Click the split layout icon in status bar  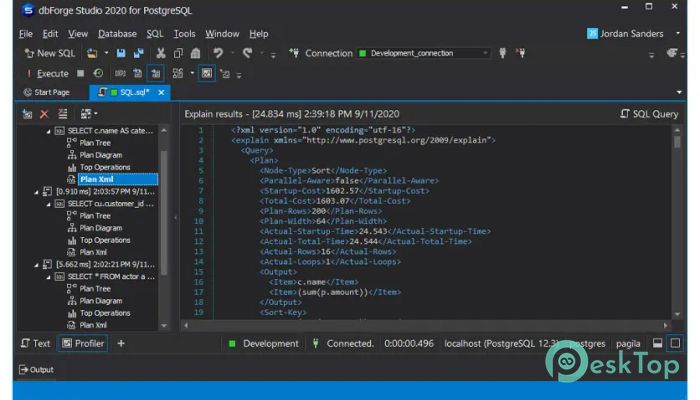pos(658,343)
